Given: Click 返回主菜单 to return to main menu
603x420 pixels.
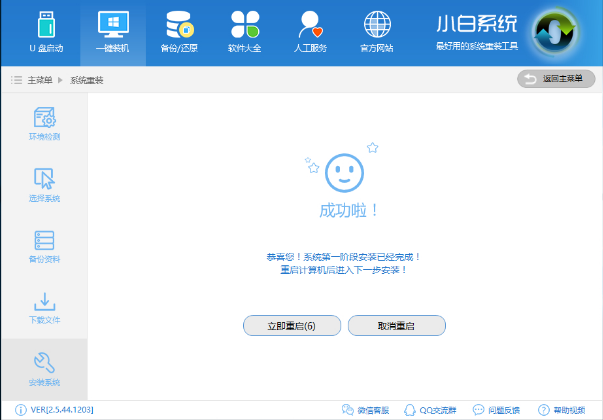Looking at the screenshot, I should click(x=556, y=78).
